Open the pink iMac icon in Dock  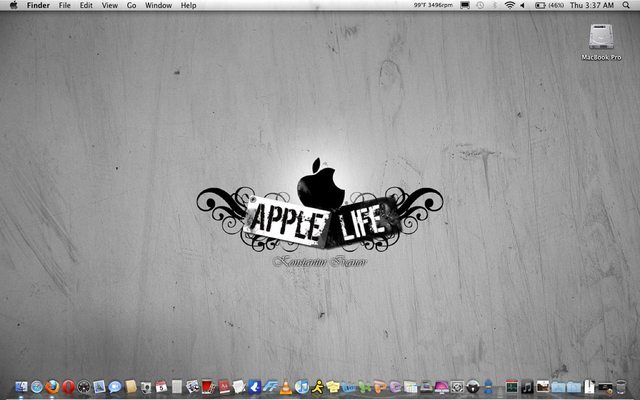pyautogui.click(x=442, y=387)
